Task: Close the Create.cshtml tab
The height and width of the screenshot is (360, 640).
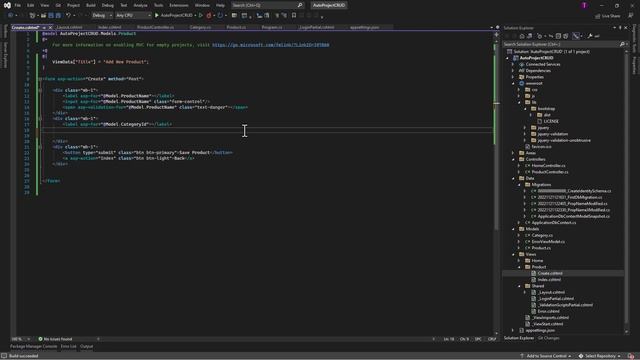Action: [50, 27]
